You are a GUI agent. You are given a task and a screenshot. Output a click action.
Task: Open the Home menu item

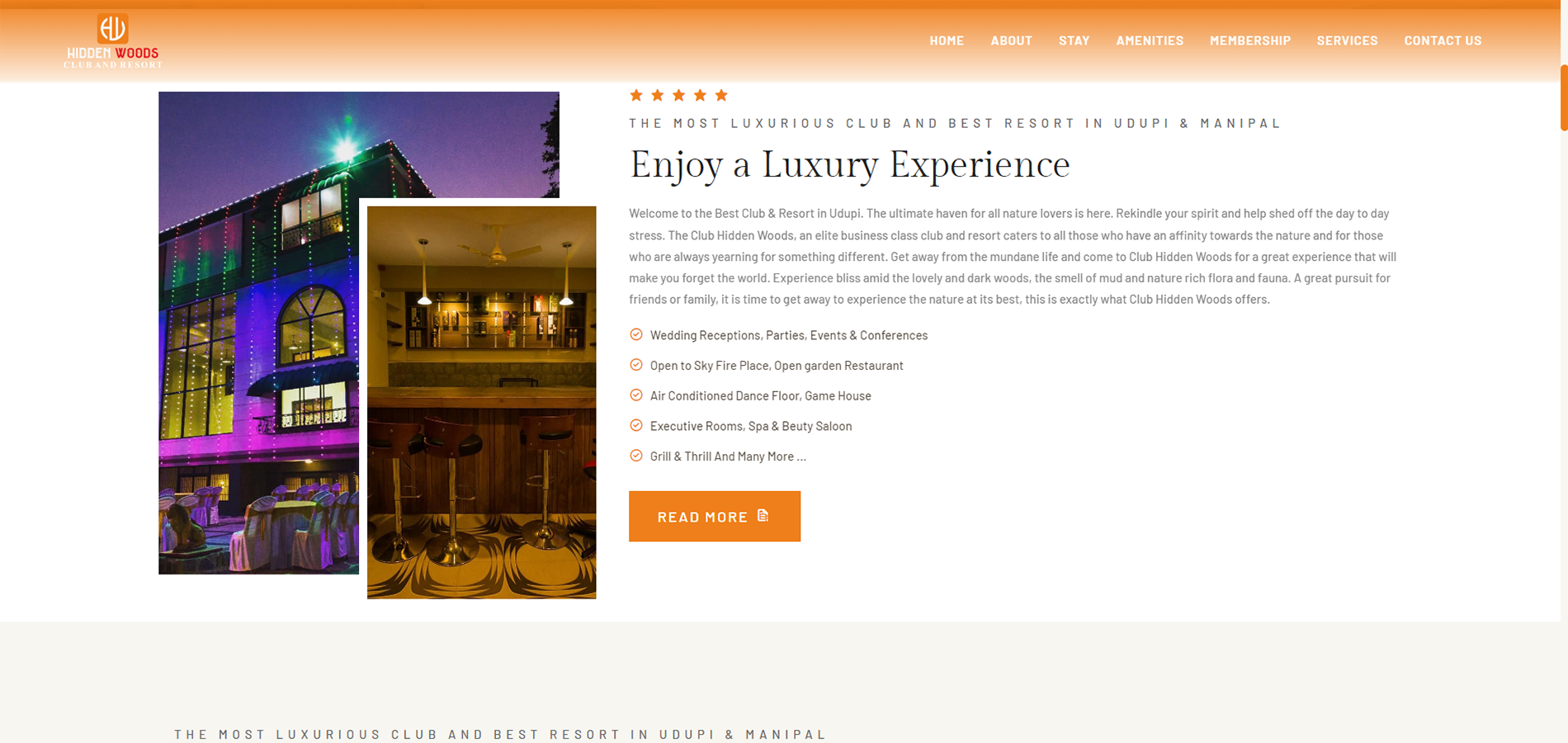(947, 40)
